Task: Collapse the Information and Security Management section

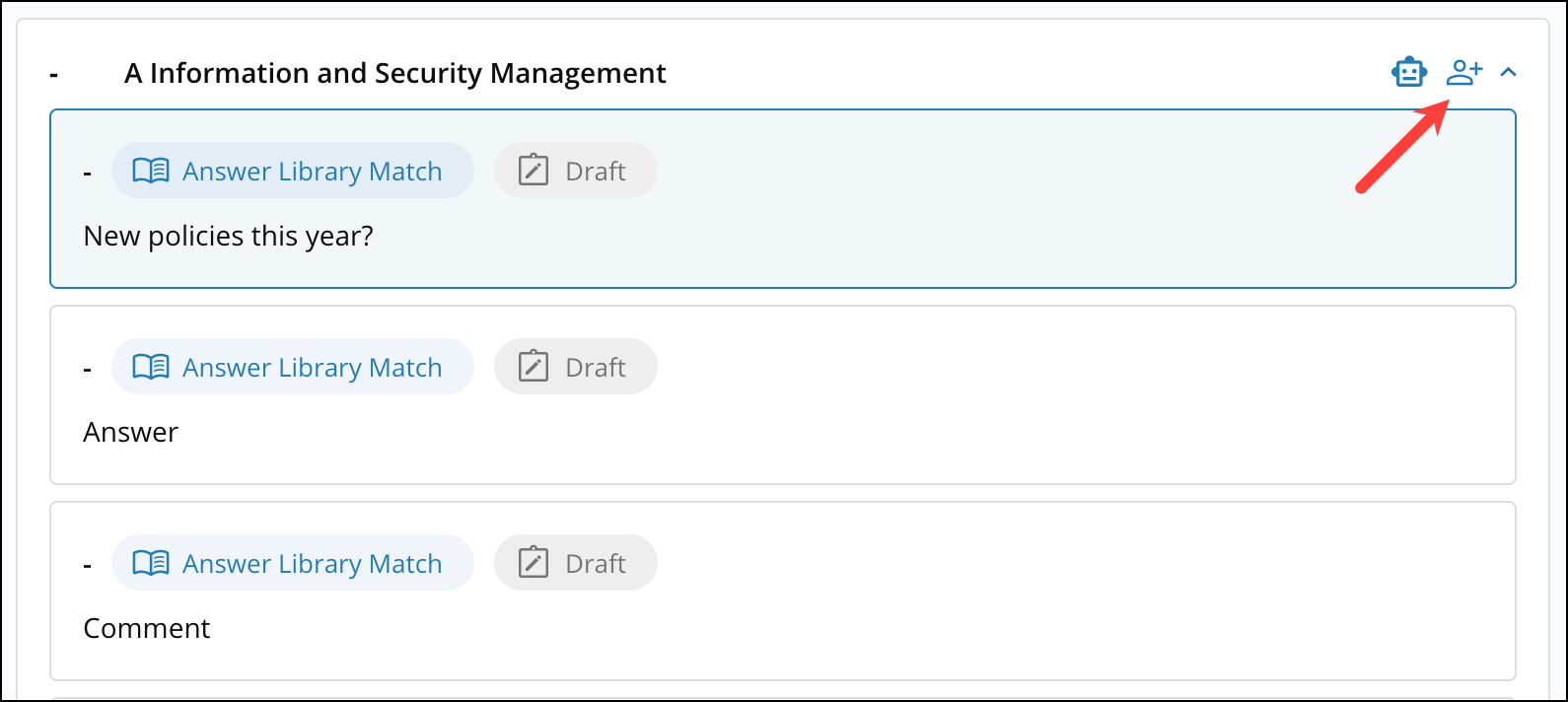Action: pyautogui.click(x=1508, y=71)
